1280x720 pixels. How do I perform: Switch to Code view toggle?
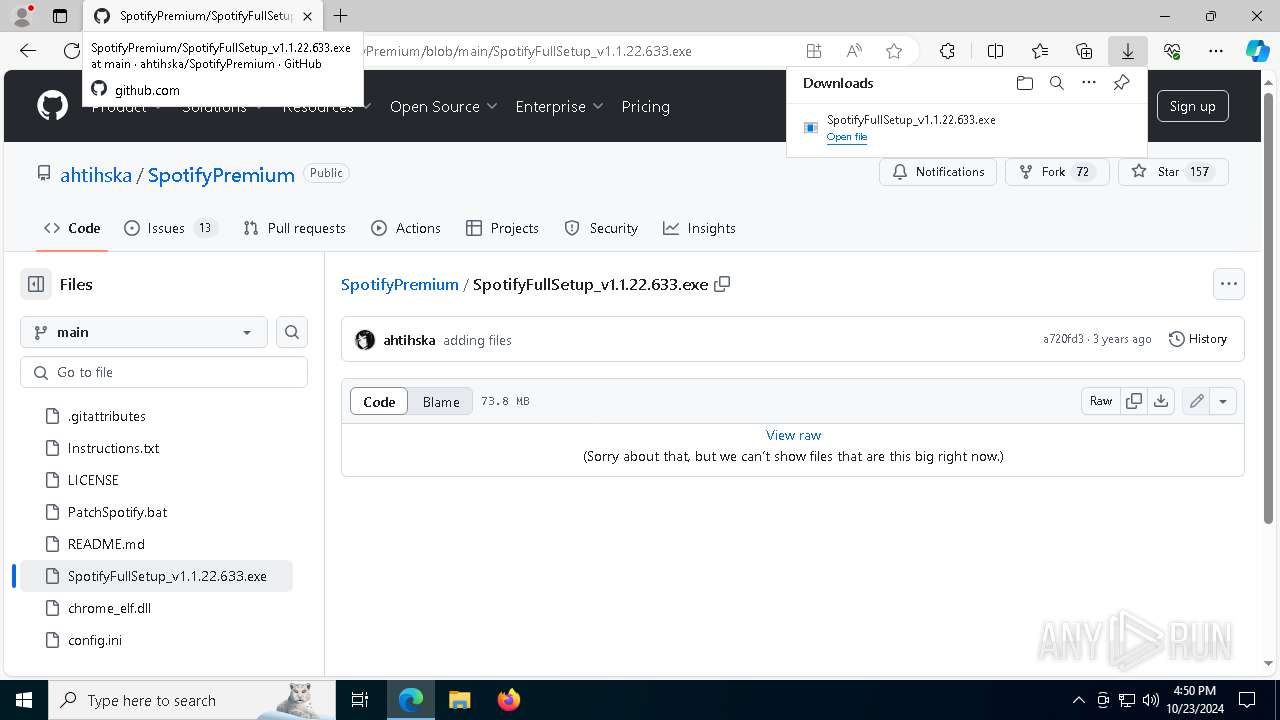click(379, 401)
